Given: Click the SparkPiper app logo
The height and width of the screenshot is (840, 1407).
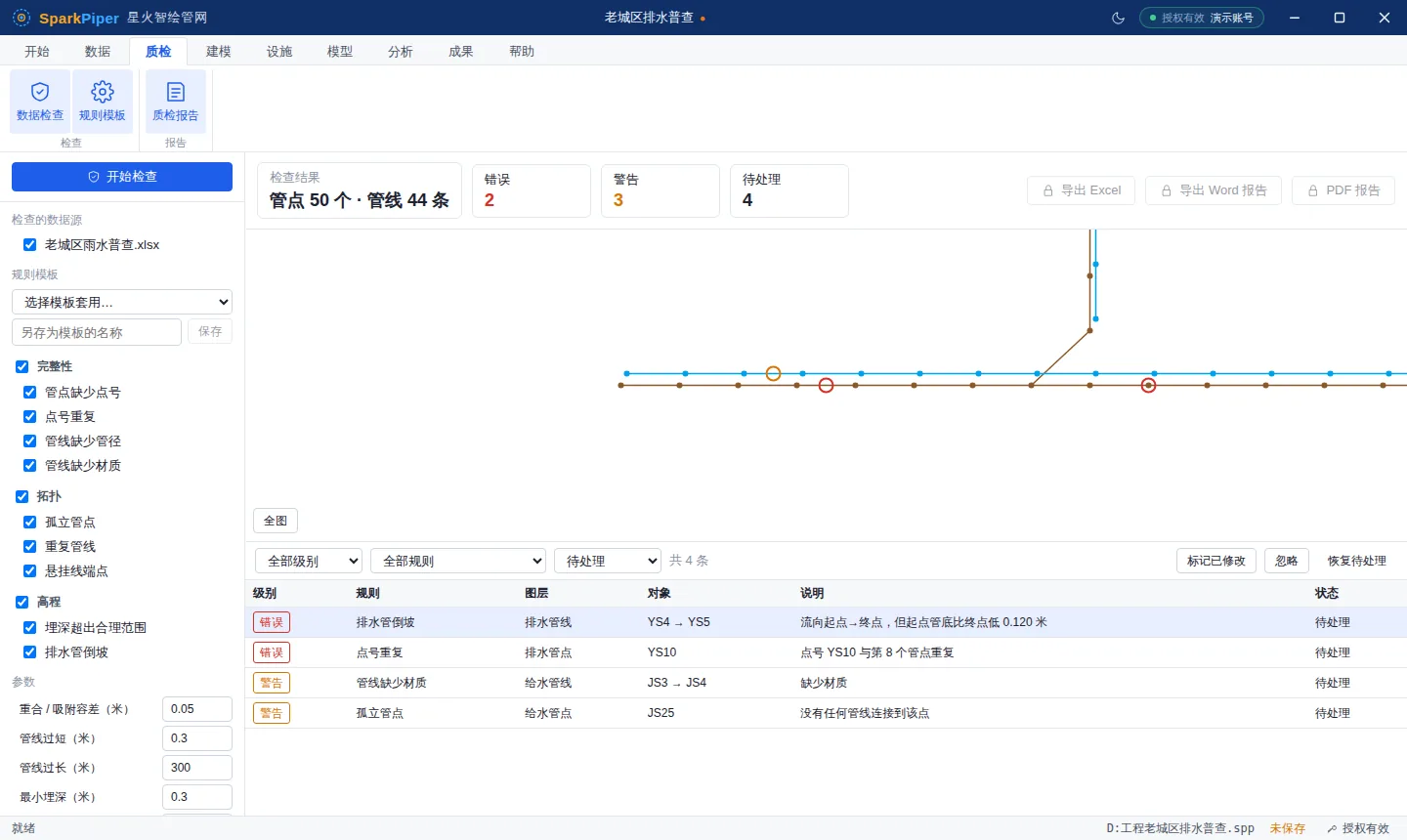Looking at the screenshot, I should click(21, 18).
